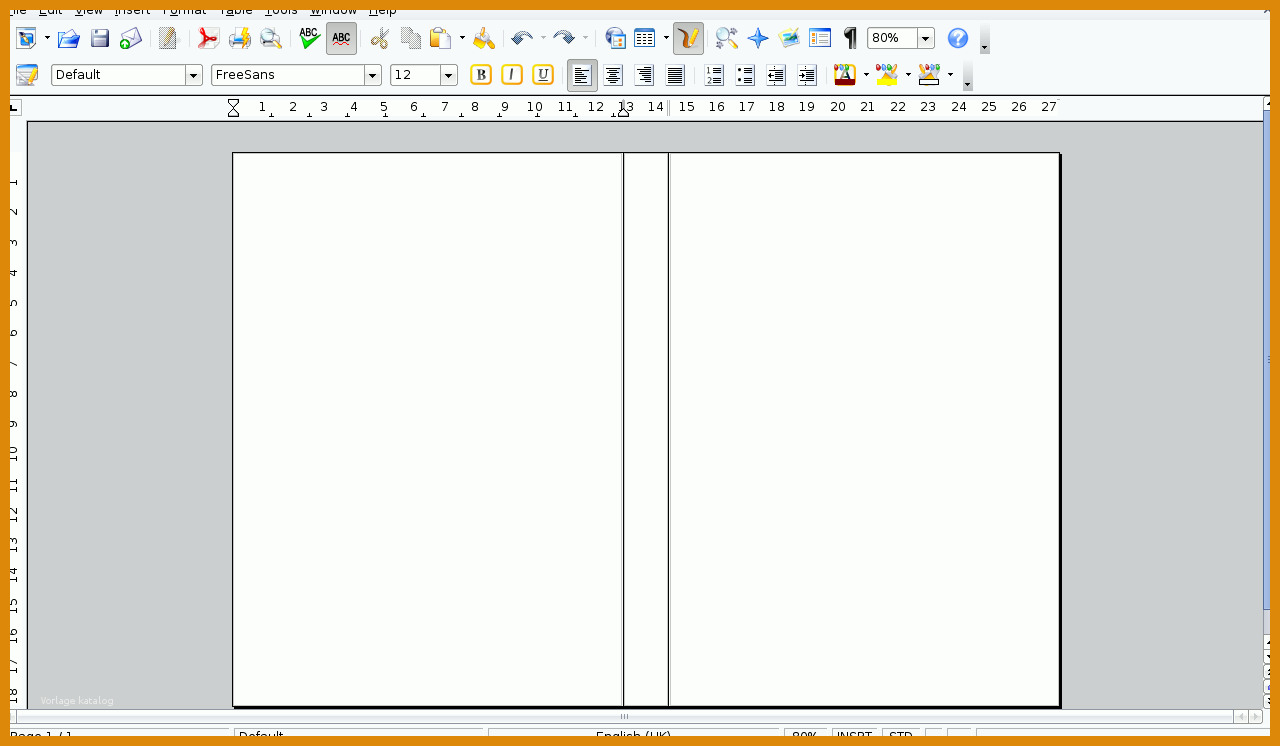Toggle Italic formatting
The height and width of the screenshot is (746, 1280).
pyautogui.click(x=512, y=75)
